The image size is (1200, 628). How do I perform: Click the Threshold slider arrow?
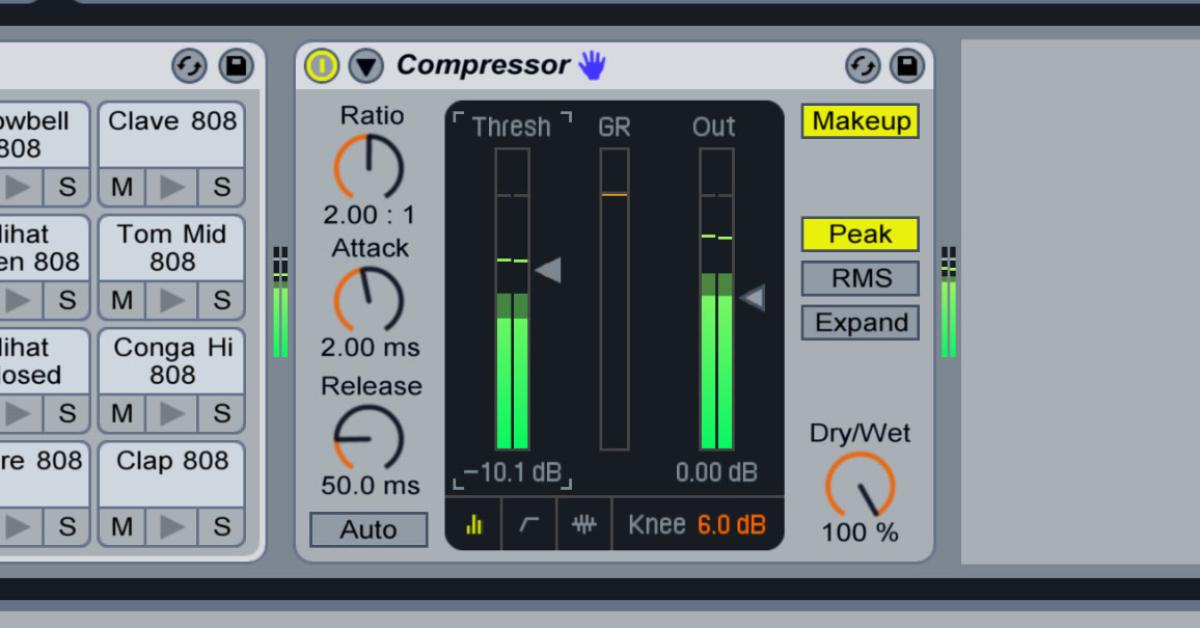click(548, 270)
